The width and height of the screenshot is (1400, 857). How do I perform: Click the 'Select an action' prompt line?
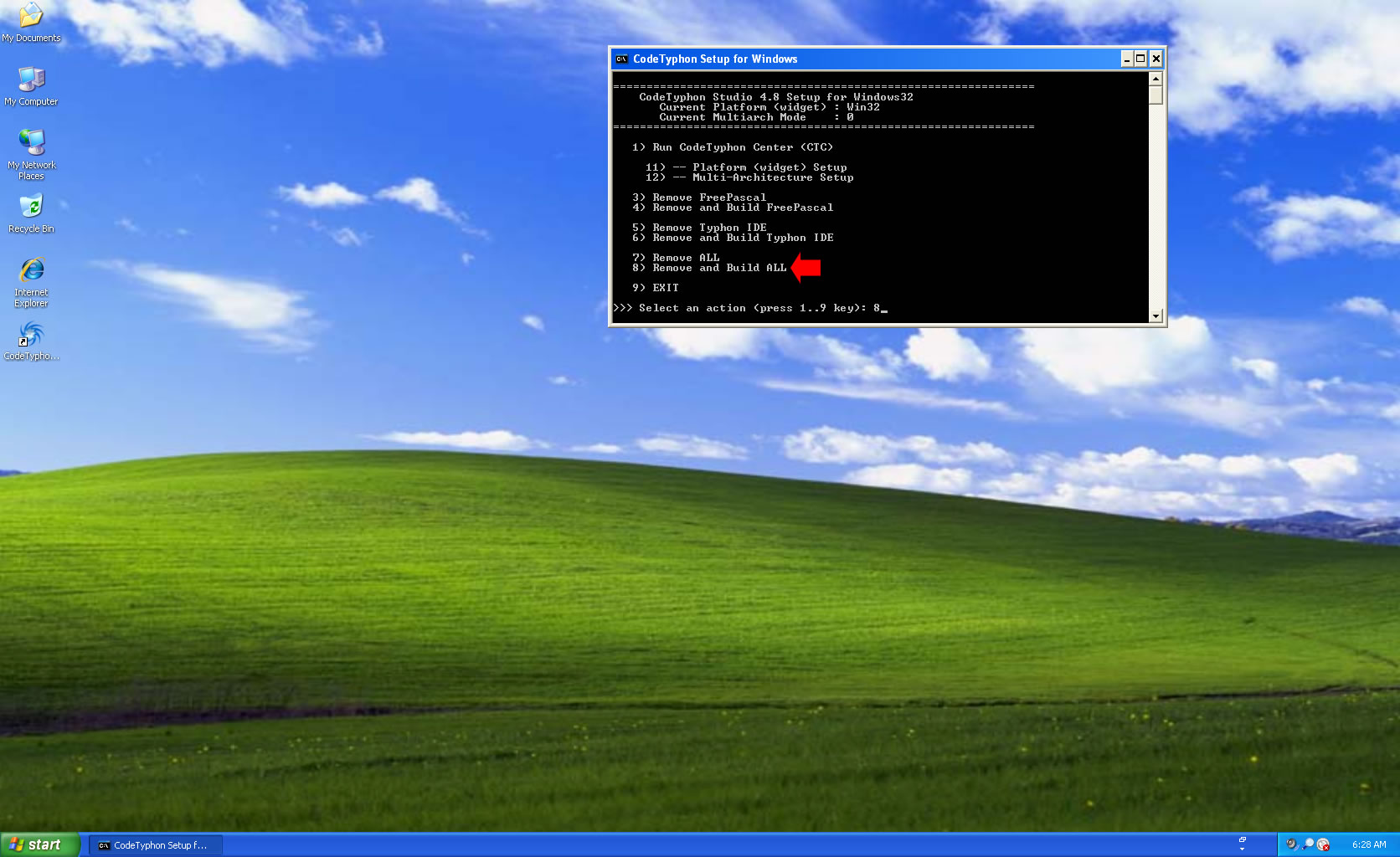[749, 308]
